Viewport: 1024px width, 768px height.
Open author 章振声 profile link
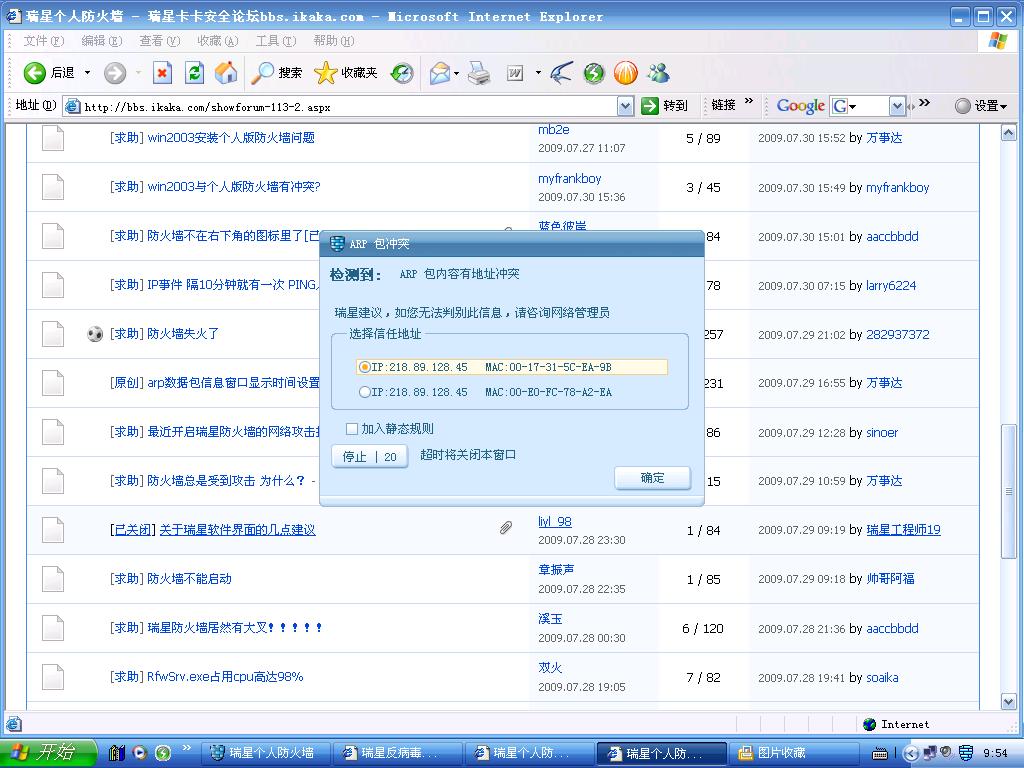556,569
